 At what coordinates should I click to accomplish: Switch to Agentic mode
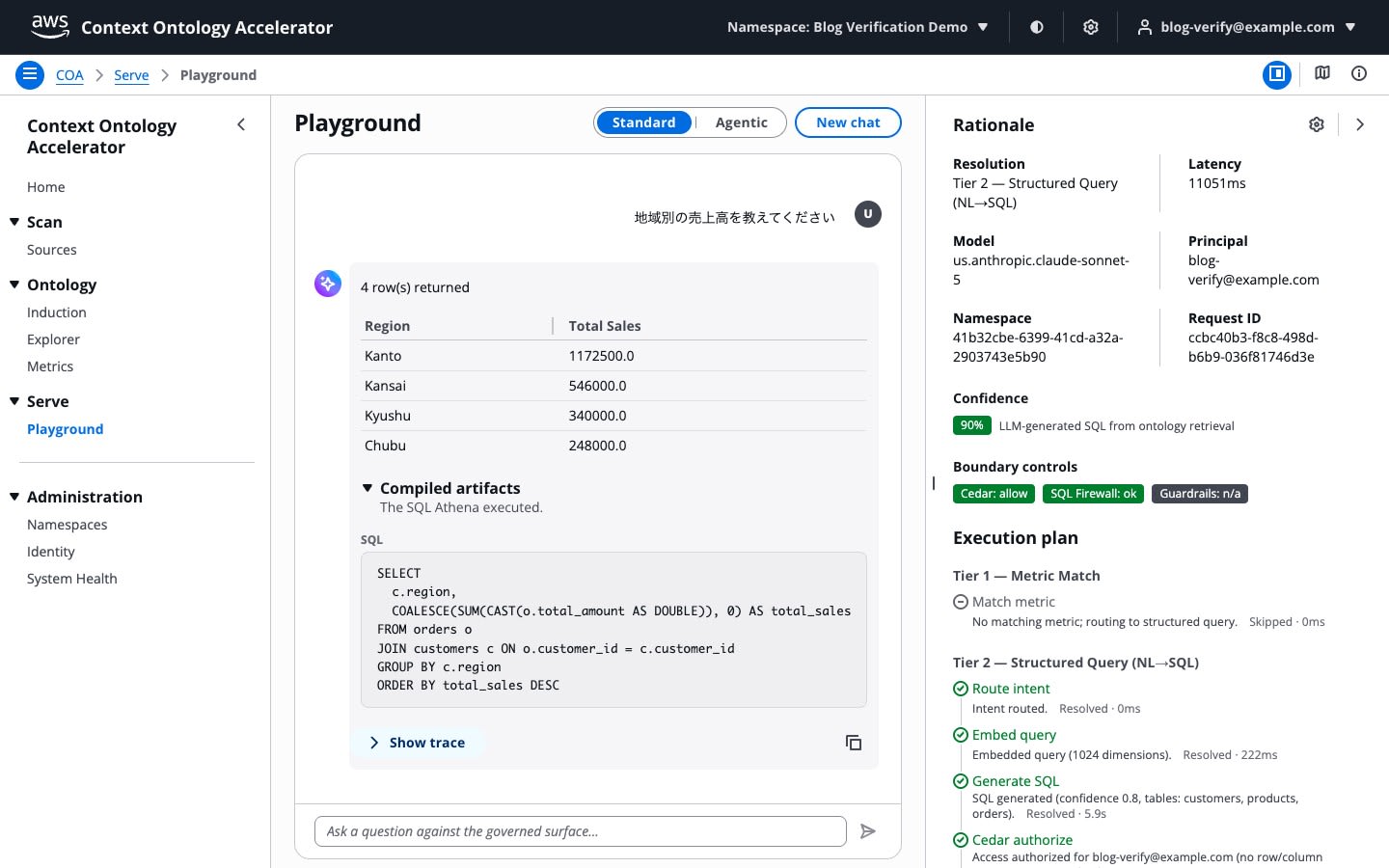pyautogui.click(x=742, y=122)
